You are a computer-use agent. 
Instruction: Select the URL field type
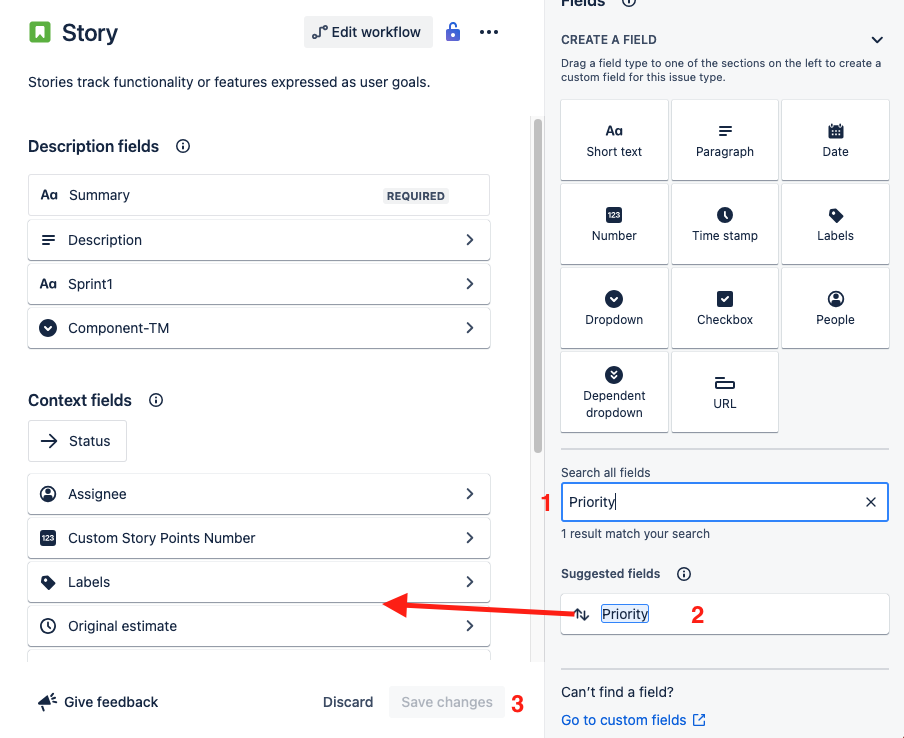pyautogui.click(x=724, y=391)
